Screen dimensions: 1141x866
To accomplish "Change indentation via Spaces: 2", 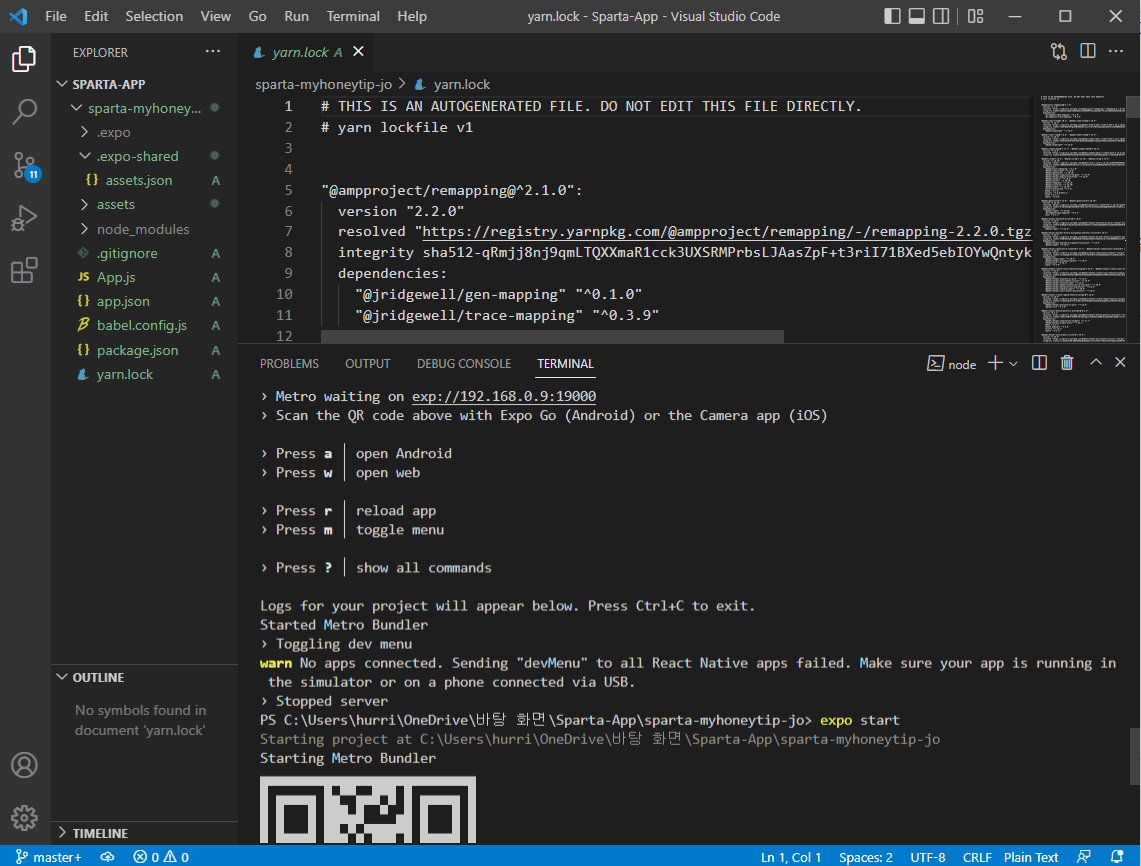I will tap(865, 857).
